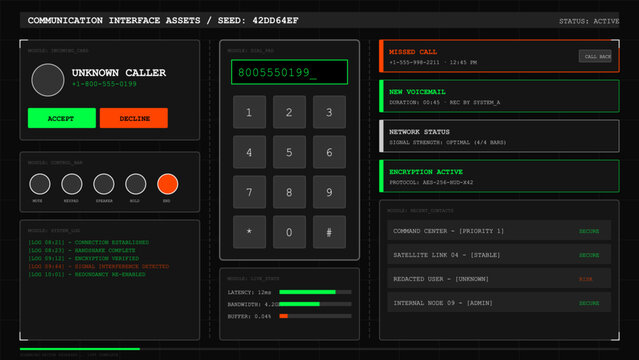This screenshot has width=639, height=360.
Task: Dial digit 5 on the keypad
Action: (x=289, y=152)
